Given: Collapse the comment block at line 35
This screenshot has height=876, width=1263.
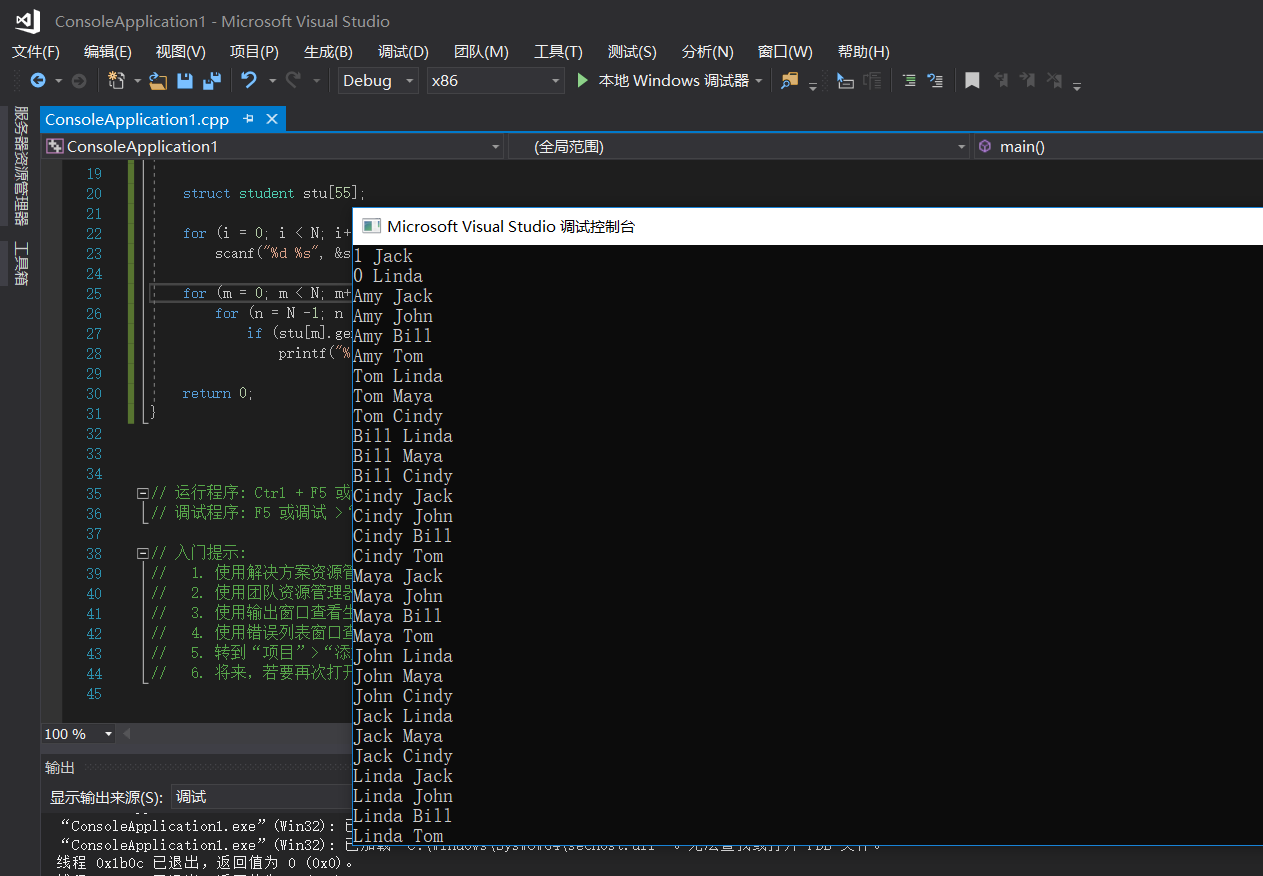Looking at the screenshot, I should point(143,493).
